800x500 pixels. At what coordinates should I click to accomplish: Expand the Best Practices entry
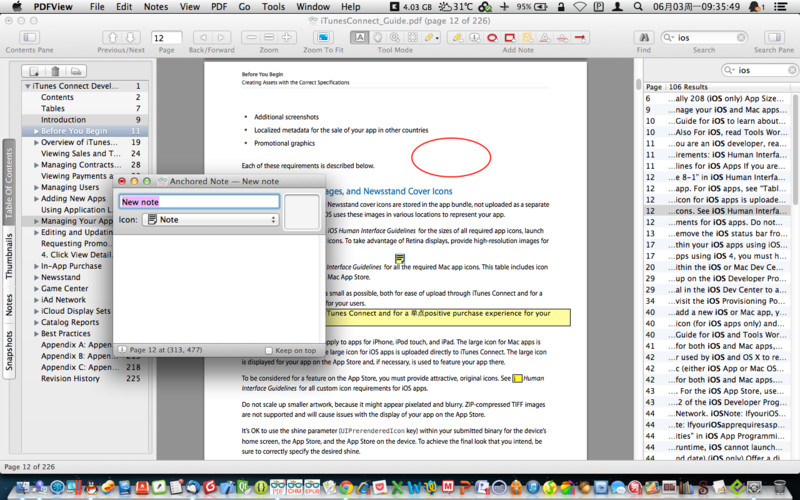pos(36,334)
